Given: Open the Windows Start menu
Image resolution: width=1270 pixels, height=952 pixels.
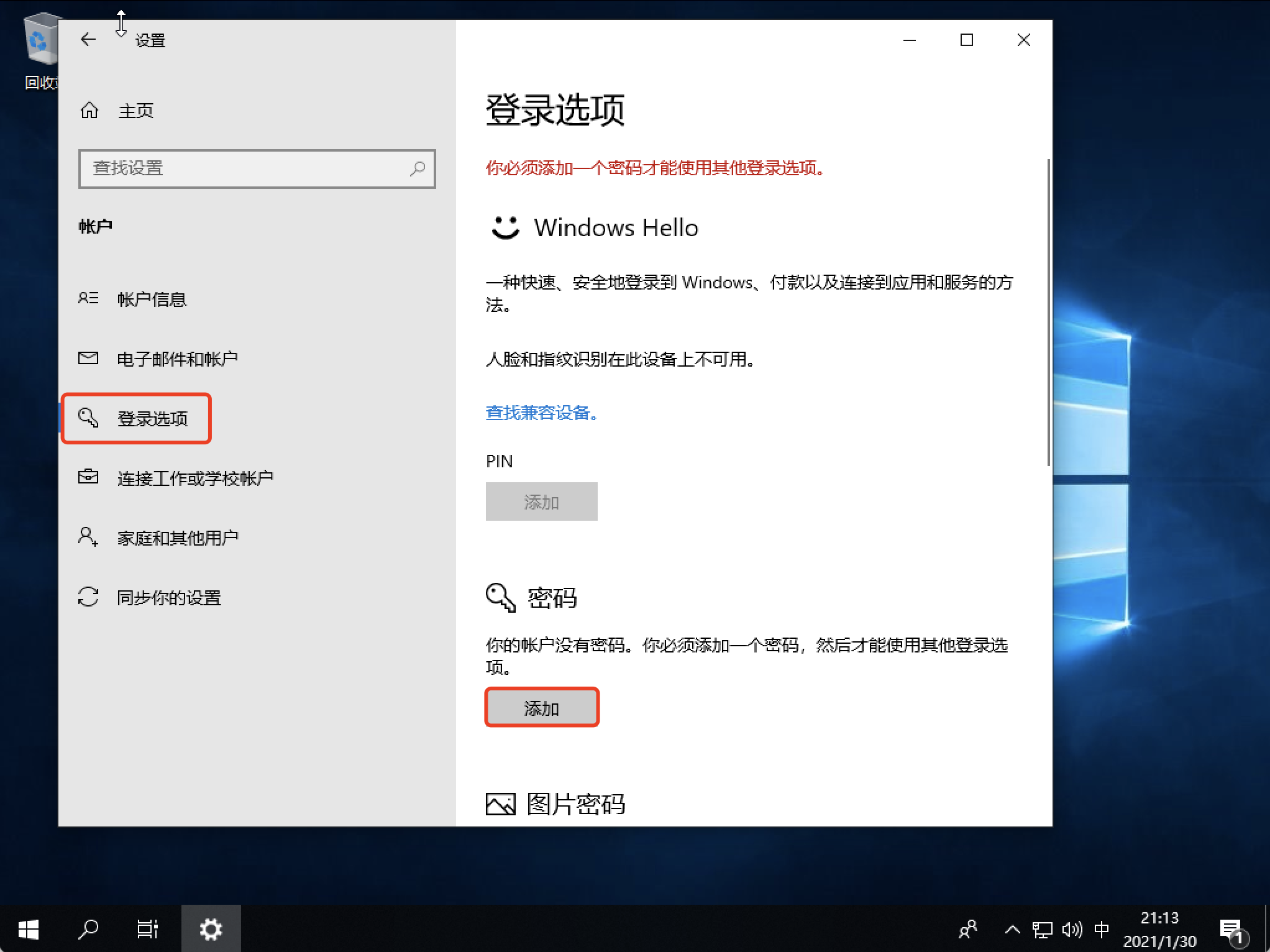Looking at the screenshot, I should [x=29, y=930].
